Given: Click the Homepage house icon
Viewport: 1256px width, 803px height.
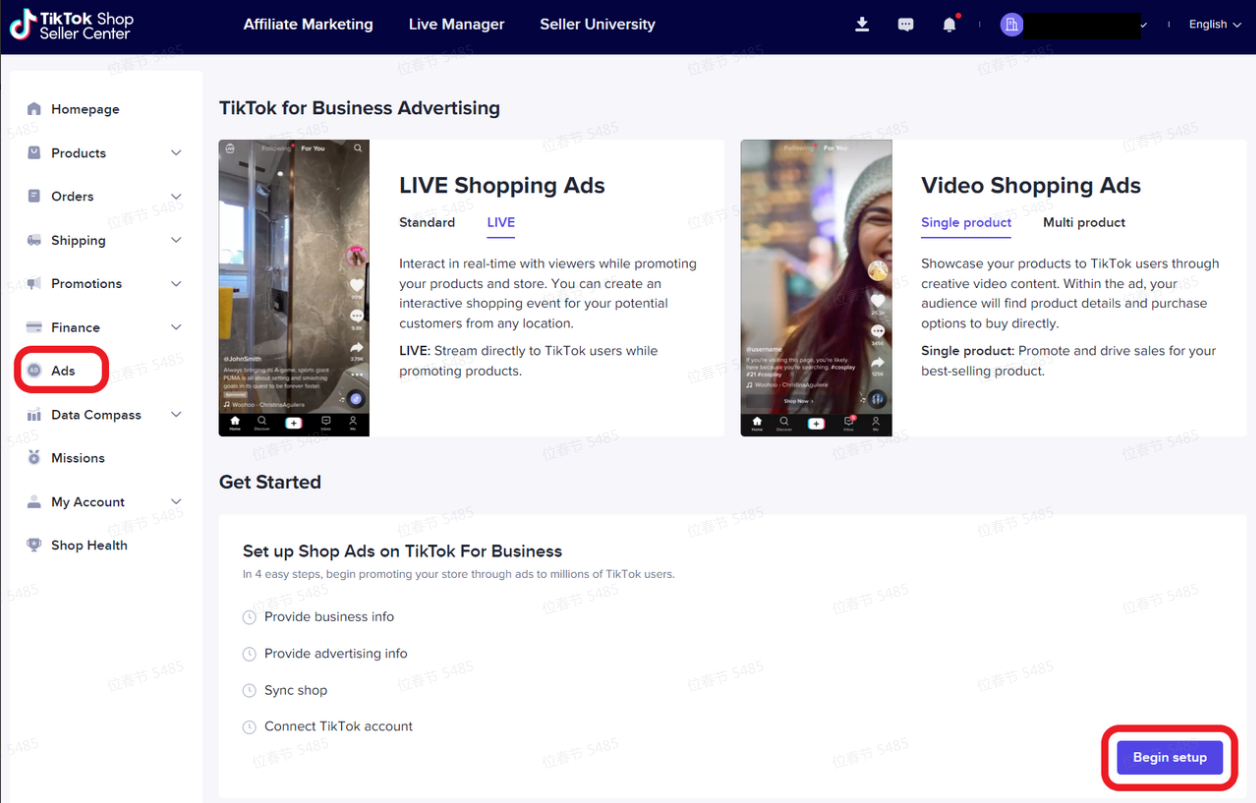Looking at the screenshot, I should pyautogui.click(x=34, y=109).
